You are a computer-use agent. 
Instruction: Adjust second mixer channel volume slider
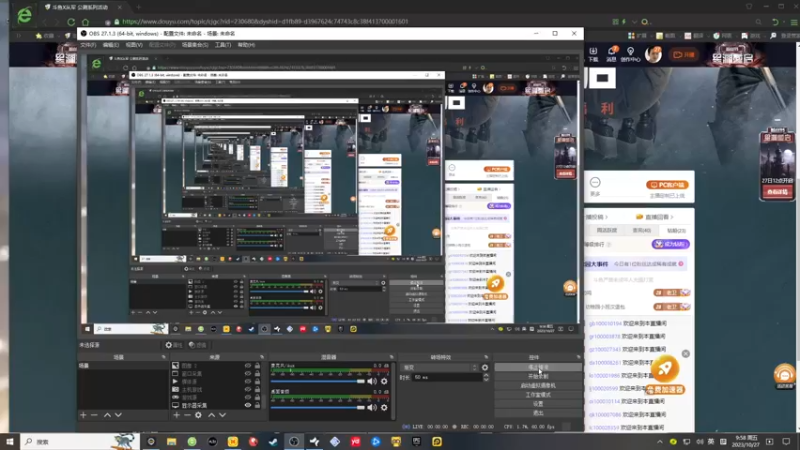click(x=318, y=407)
